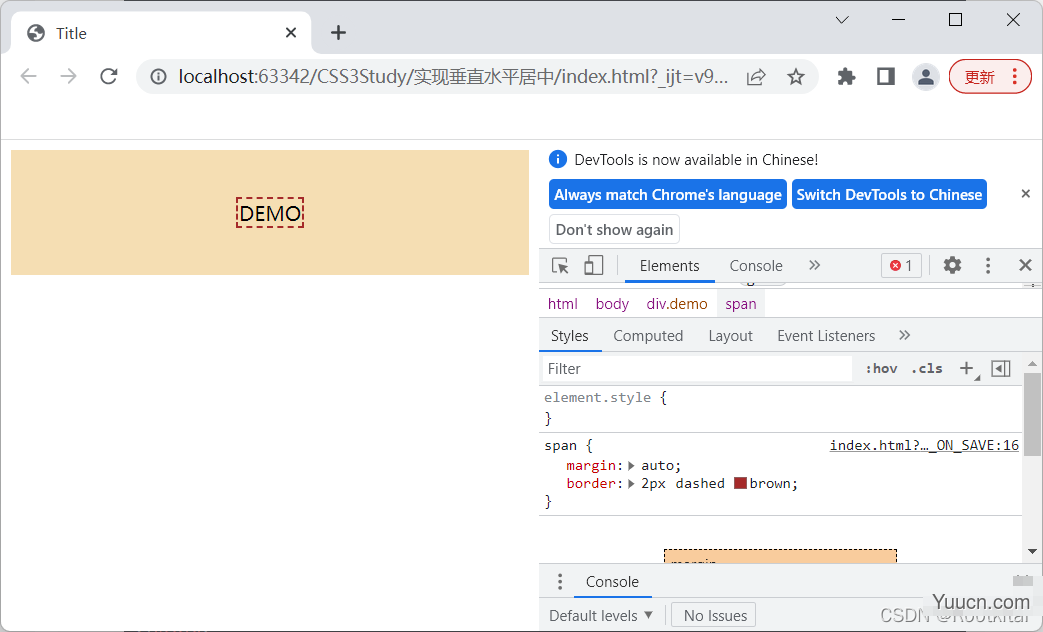Click the browser back arrow

[x=29, y=77]
